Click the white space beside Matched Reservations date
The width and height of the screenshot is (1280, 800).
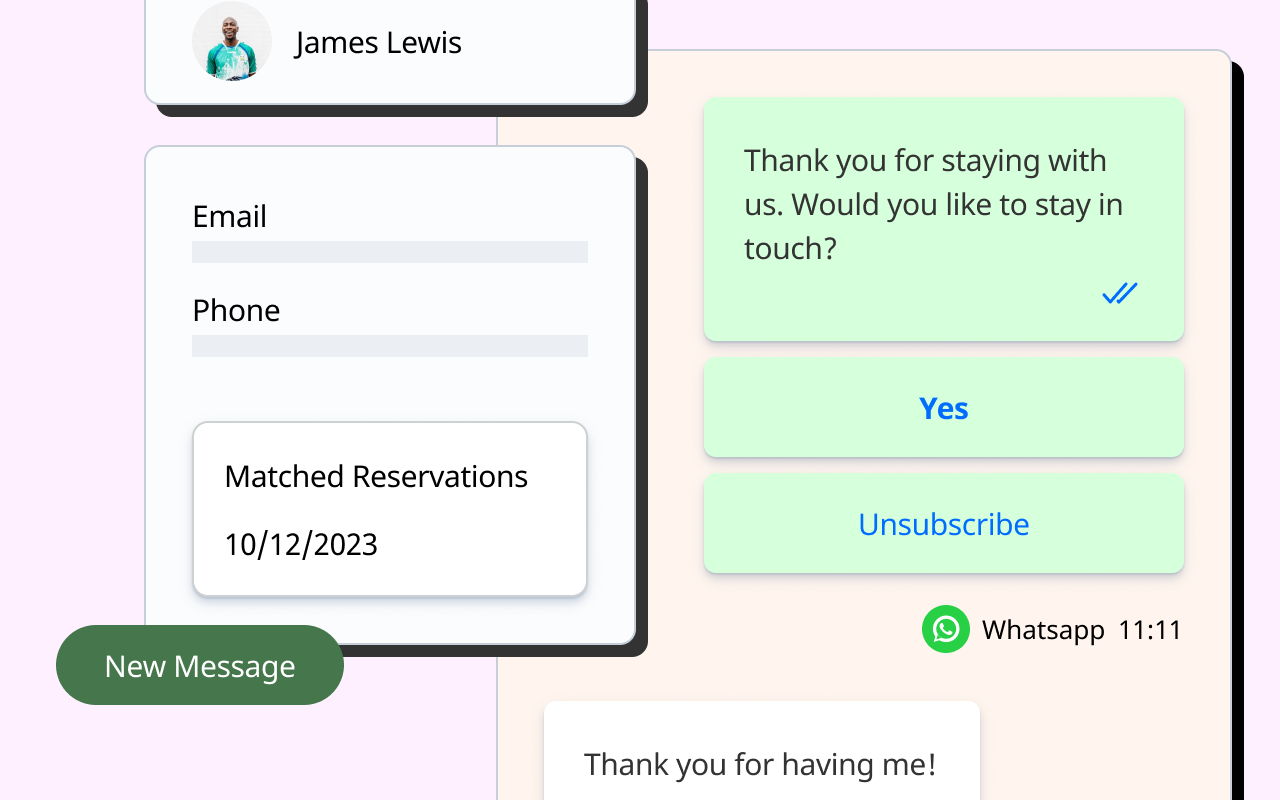tap(480, 544)
